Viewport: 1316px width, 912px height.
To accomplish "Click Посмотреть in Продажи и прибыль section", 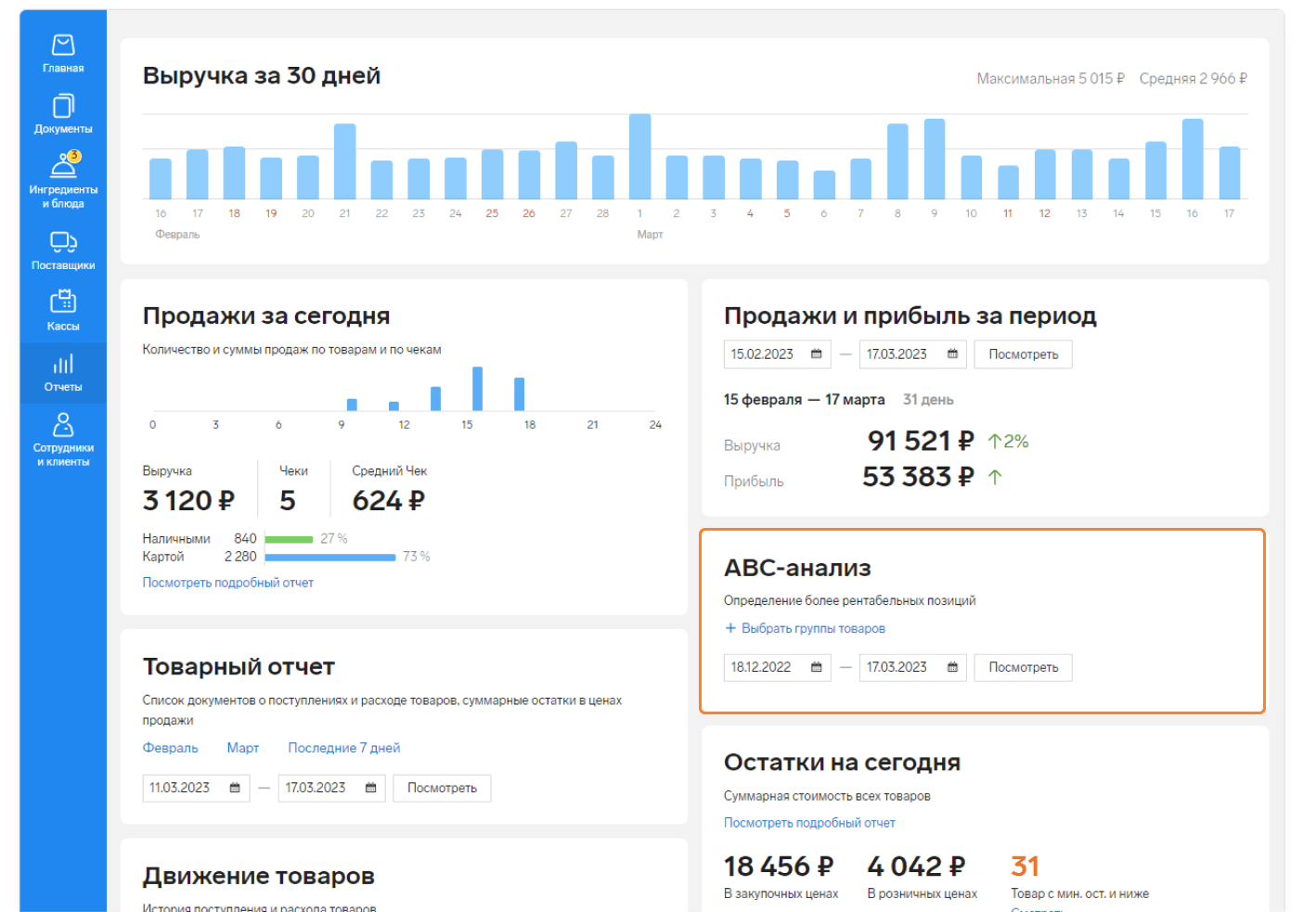I will tap(1023, 354).
